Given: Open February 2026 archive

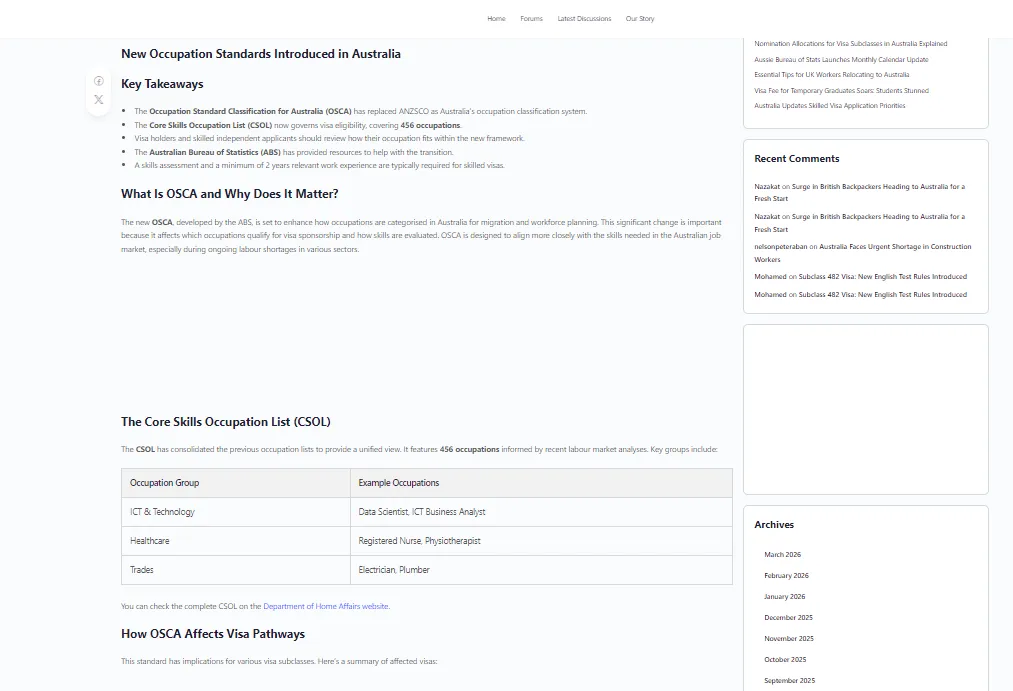Looking at the screenshot, I should pyautogui.click(x=786, y=575).
